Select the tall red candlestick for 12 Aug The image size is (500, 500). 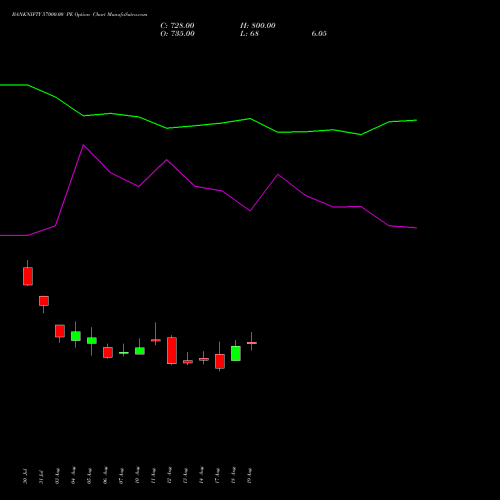pyautogui.click(x=172, y=350)
